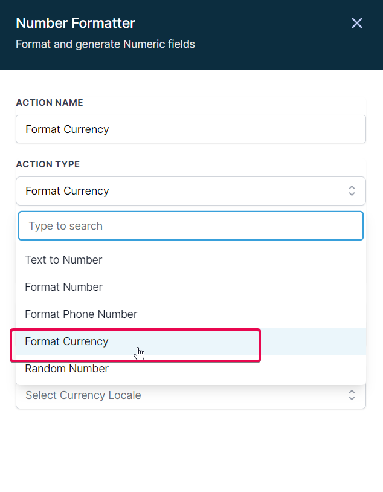The image size is (383, 492).
Task: Click the chevron icon on Select Currency Locale
Action: coord(352,395)
